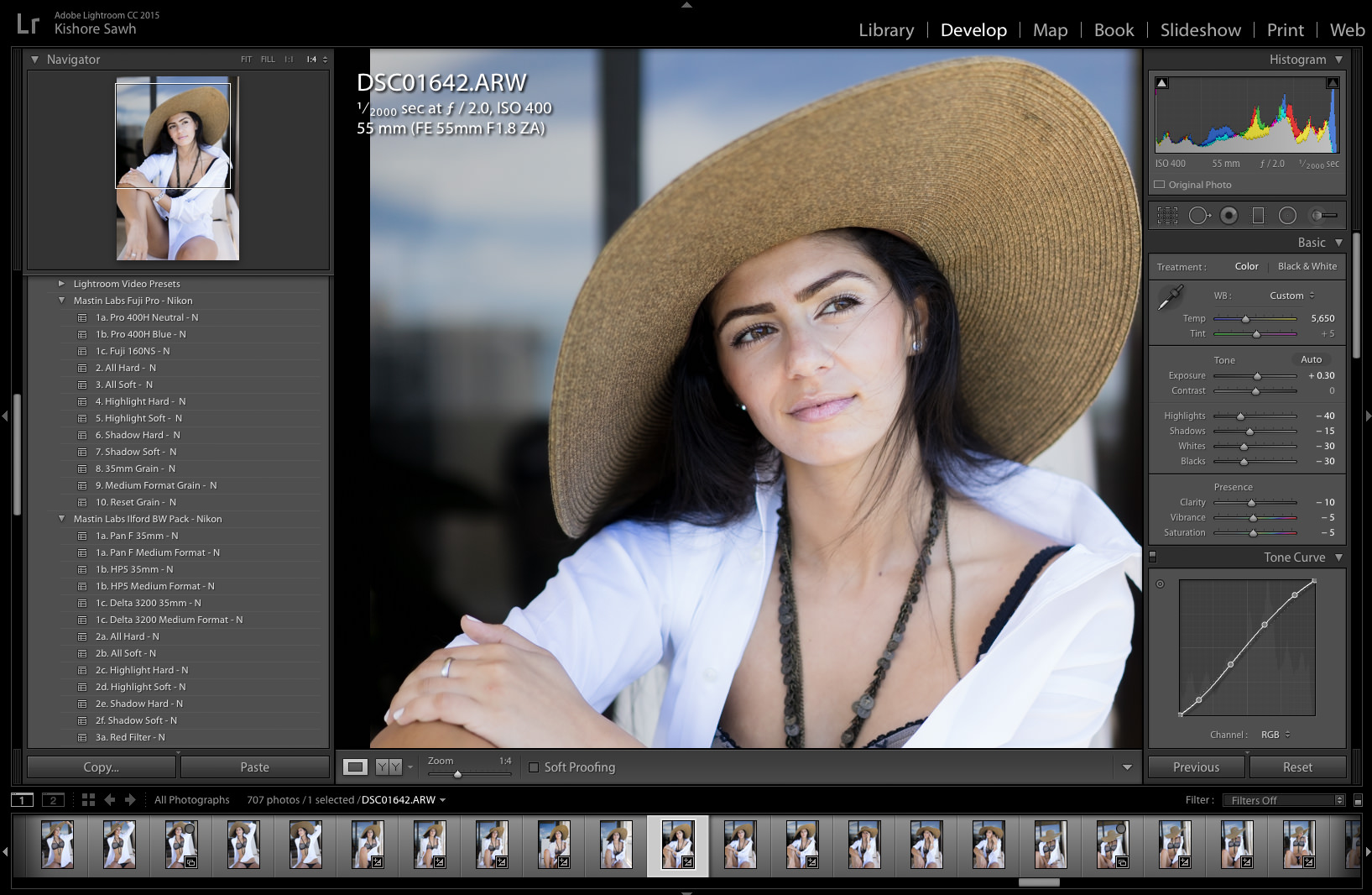The width and height of the screenshot is (1372, 895).
Task: Select the Graduated Filter tool
Action: [1258, 216]
